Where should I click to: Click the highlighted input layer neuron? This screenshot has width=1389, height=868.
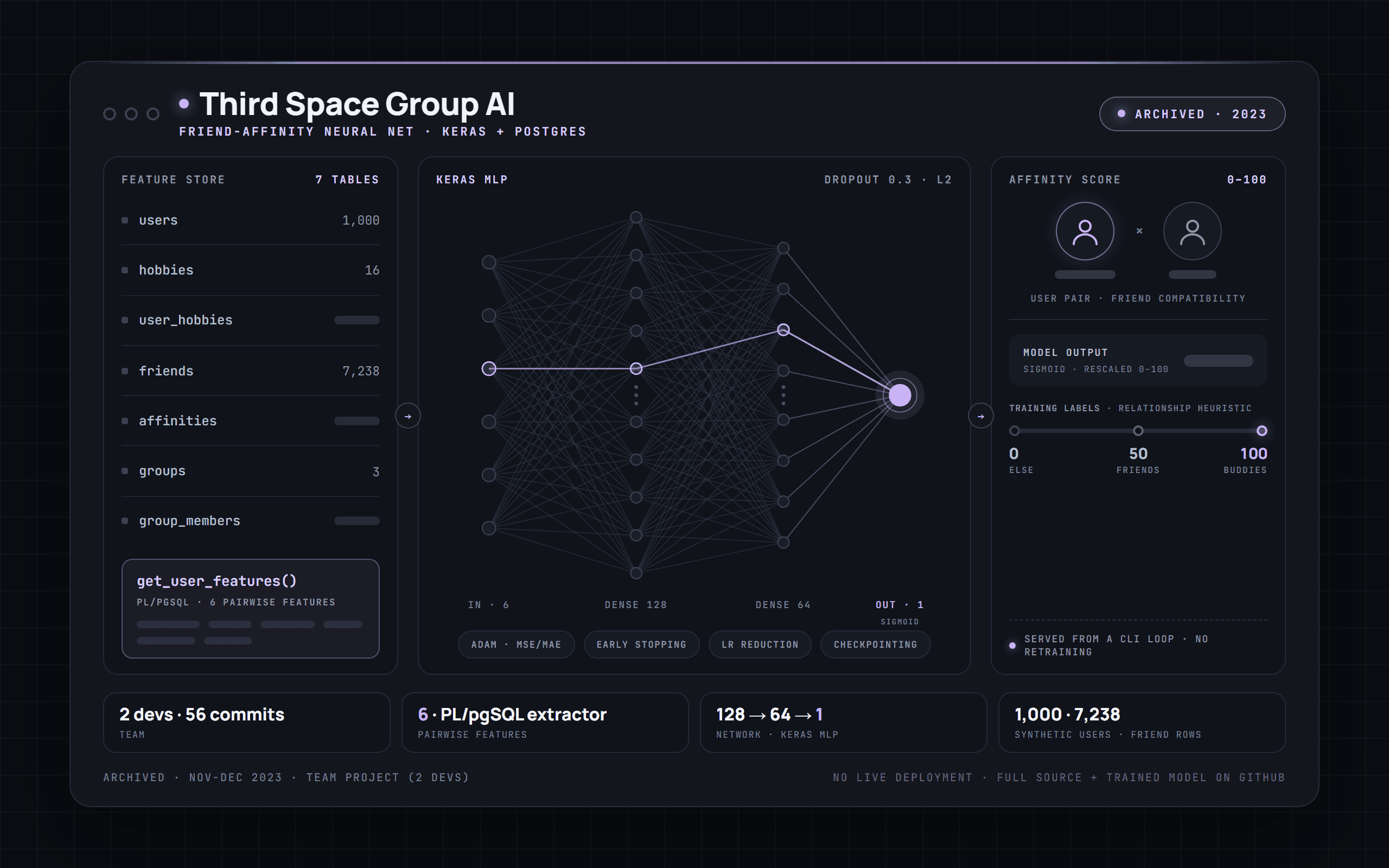[x=488, y=368]
